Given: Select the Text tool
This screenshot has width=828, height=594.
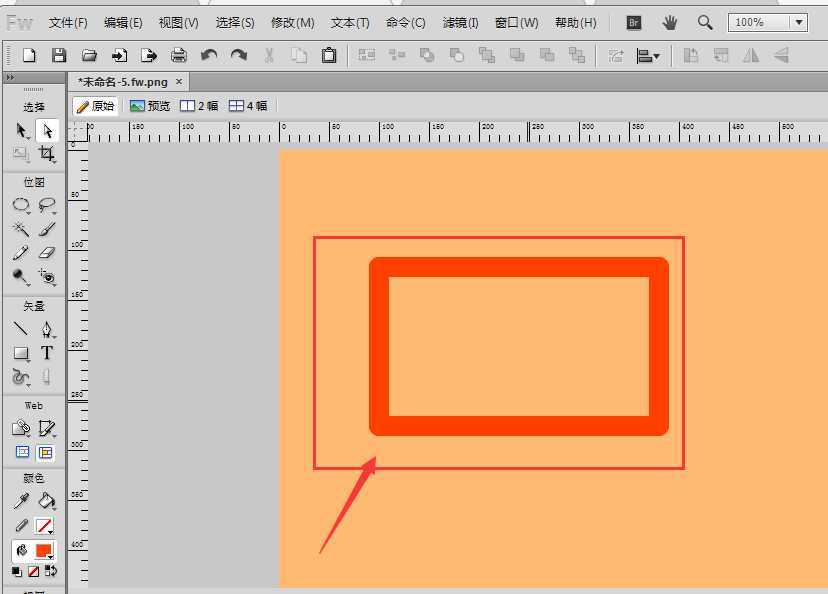Looking at the screenshot, I should tap(47, 353).
